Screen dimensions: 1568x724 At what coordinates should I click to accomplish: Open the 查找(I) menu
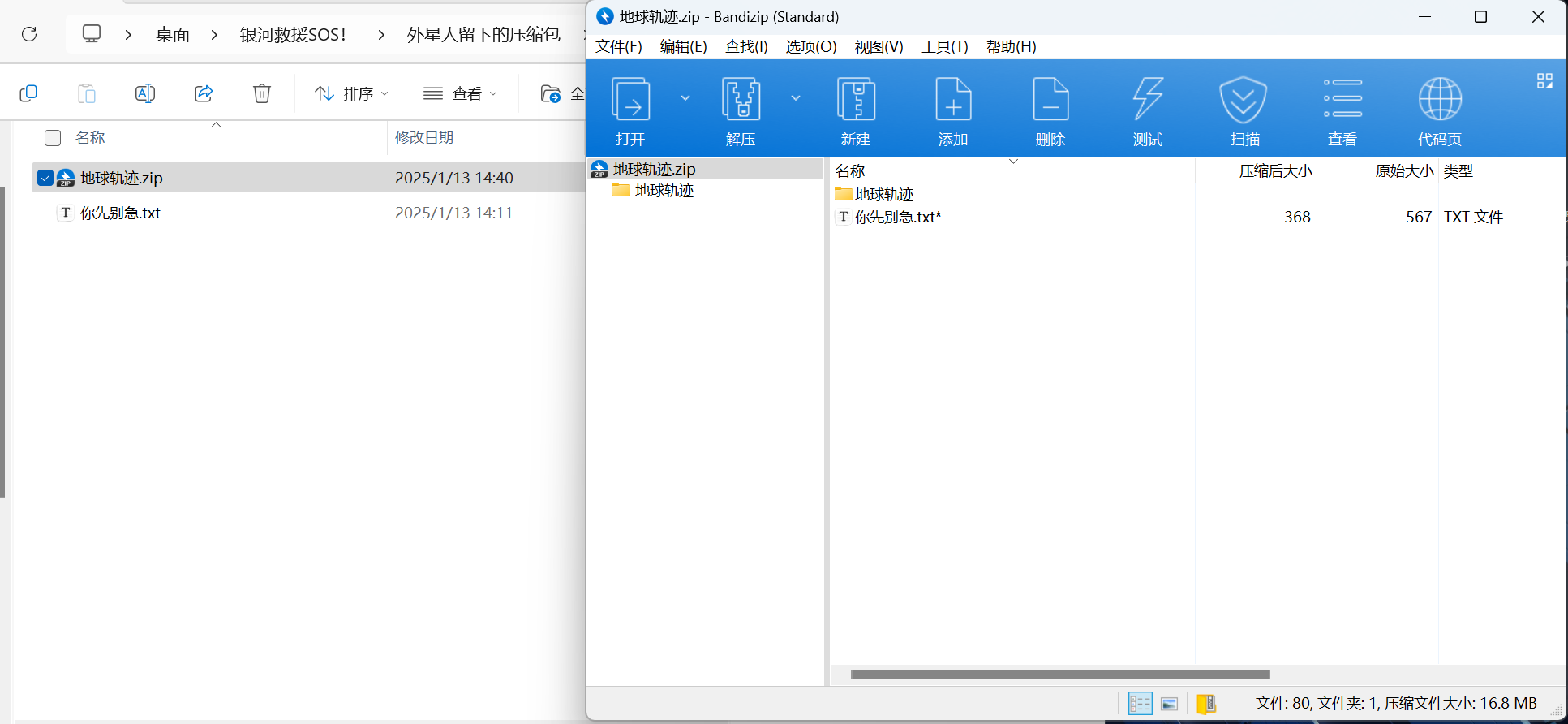pos(746,46)
